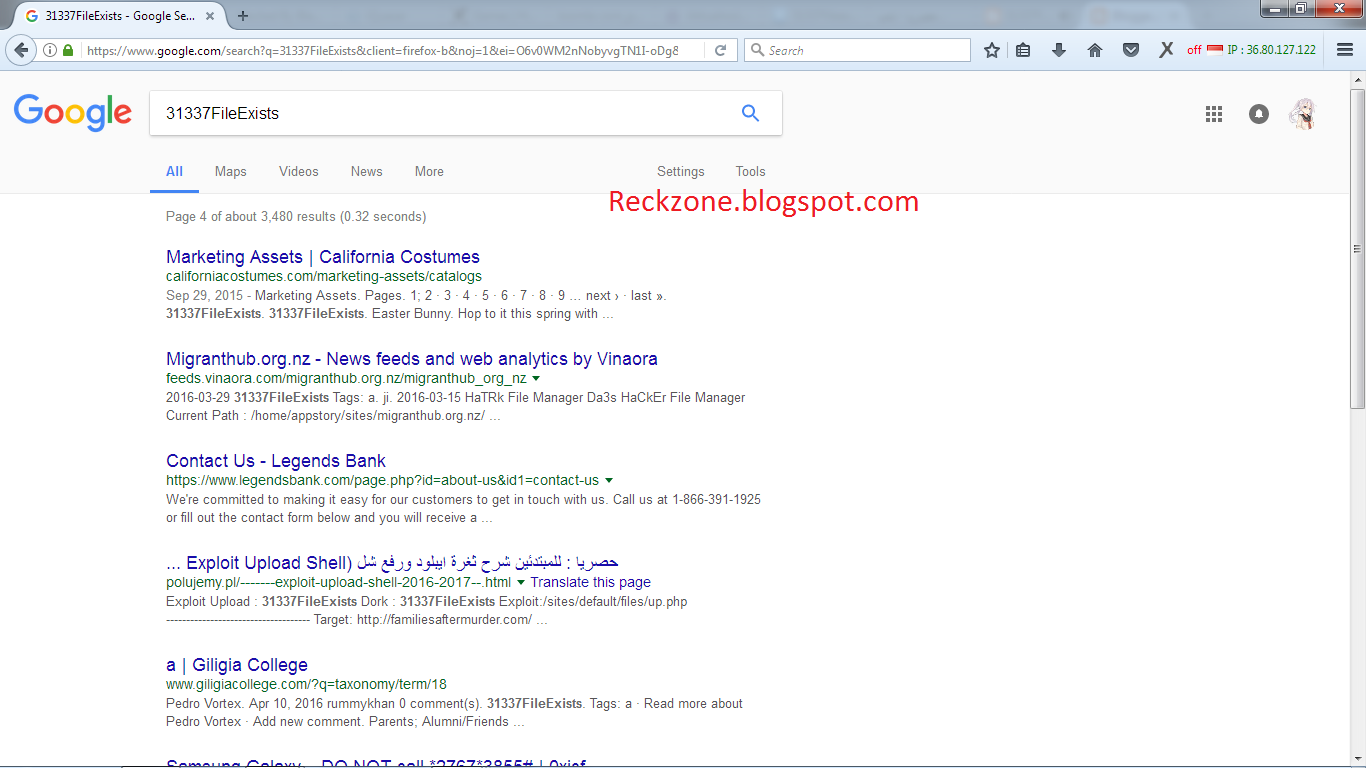This screenshot has height=768, width=1366.
Task: Switch to News results
Action: [367, 171]
